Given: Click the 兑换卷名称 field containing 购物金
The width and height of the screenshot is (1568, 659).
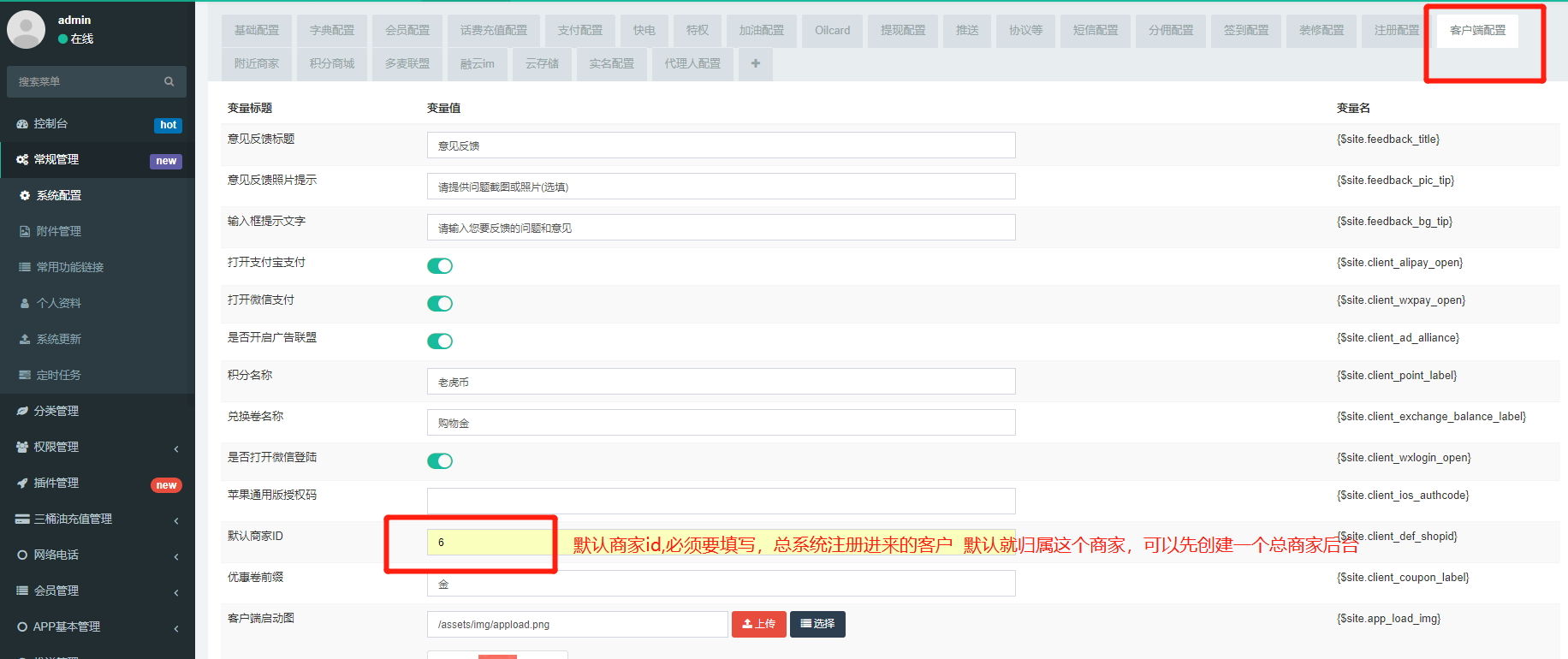Looking at the screenshot, I should 722,423.
